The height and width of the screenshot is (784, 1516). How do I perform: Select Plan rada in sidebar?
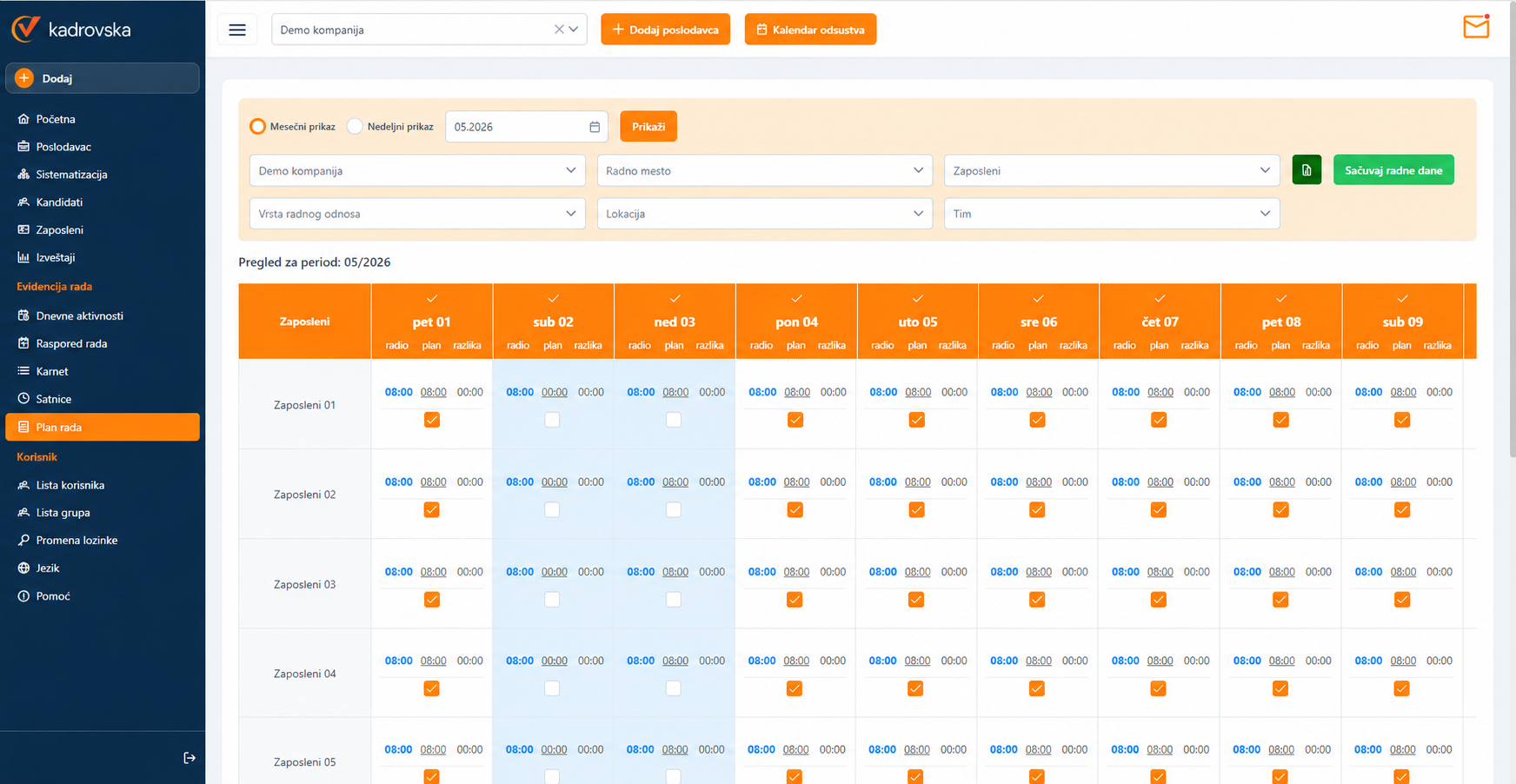[x=103, y=427]
